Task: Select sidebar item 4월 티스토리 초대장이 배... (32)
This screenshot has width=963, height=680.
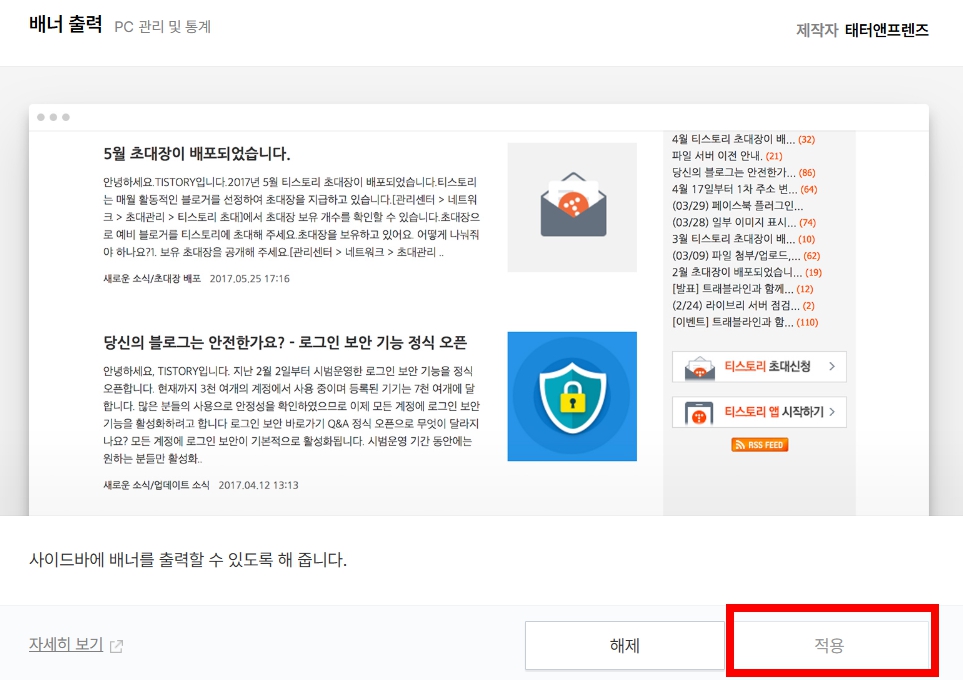Action: point(743,139)
